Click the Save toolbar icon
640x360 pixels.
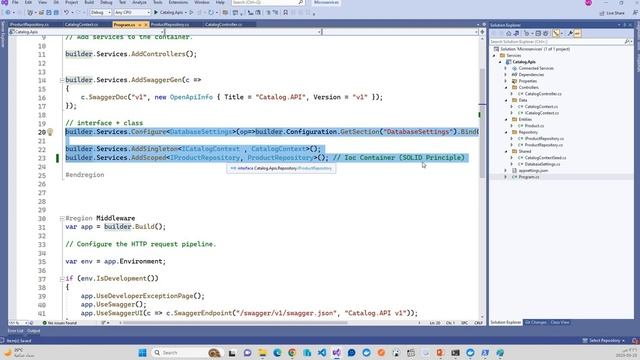(x=49, y=13)
